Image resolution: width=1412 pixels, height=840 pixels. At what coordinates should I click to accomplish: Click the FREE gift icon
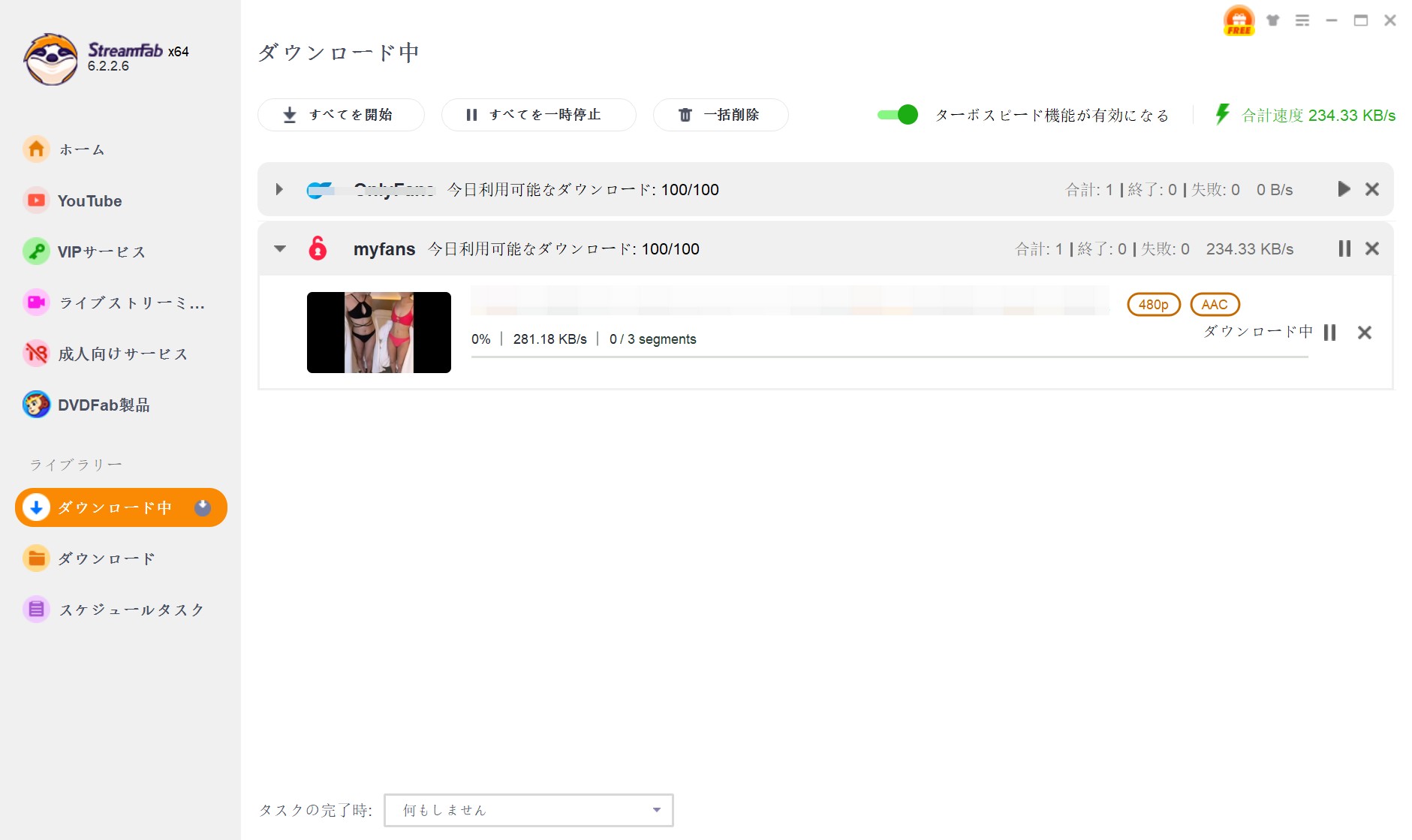[1239, 20]
